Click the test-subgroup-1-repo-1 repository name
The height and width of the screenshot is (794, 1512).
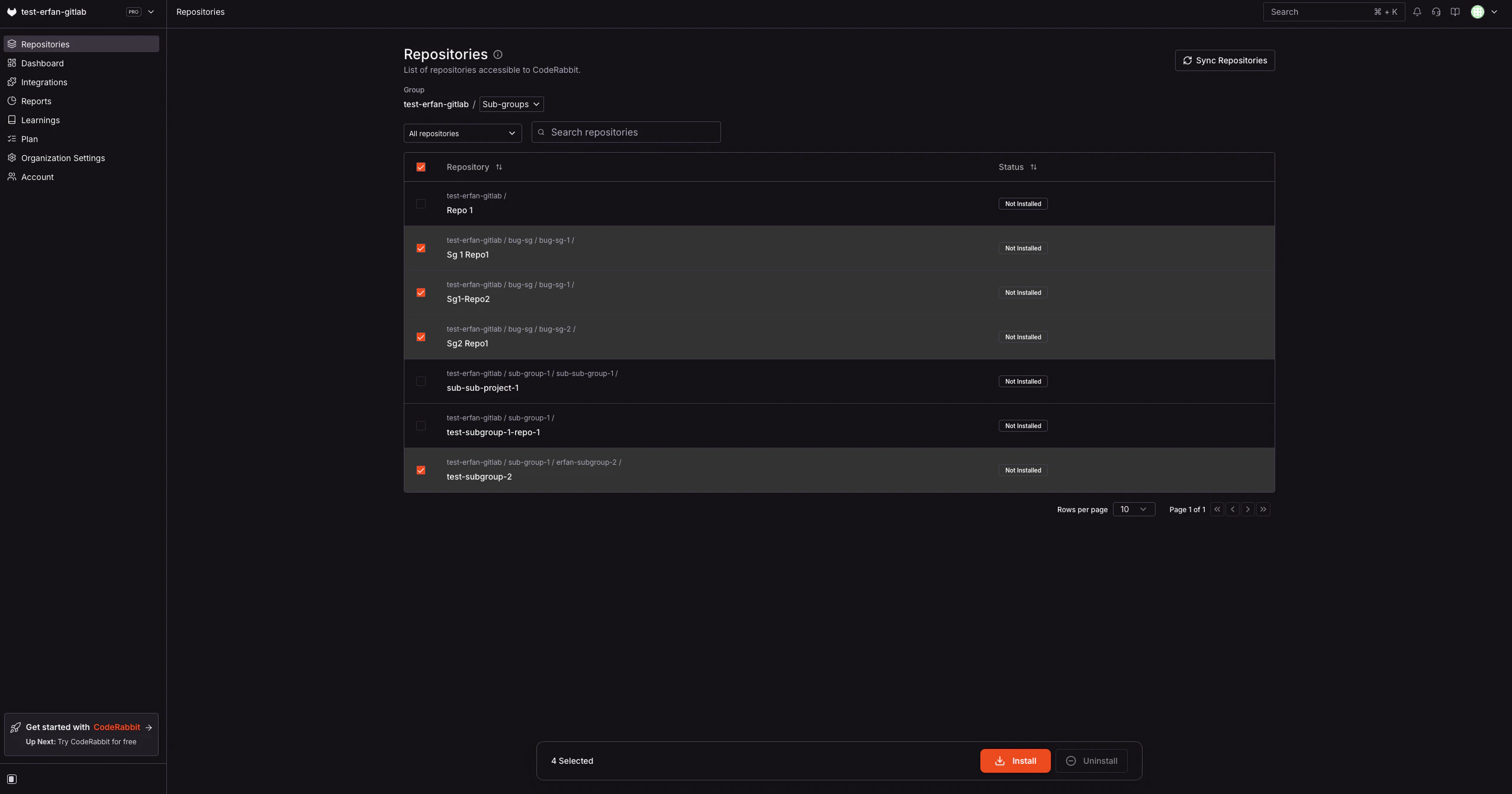493,432
